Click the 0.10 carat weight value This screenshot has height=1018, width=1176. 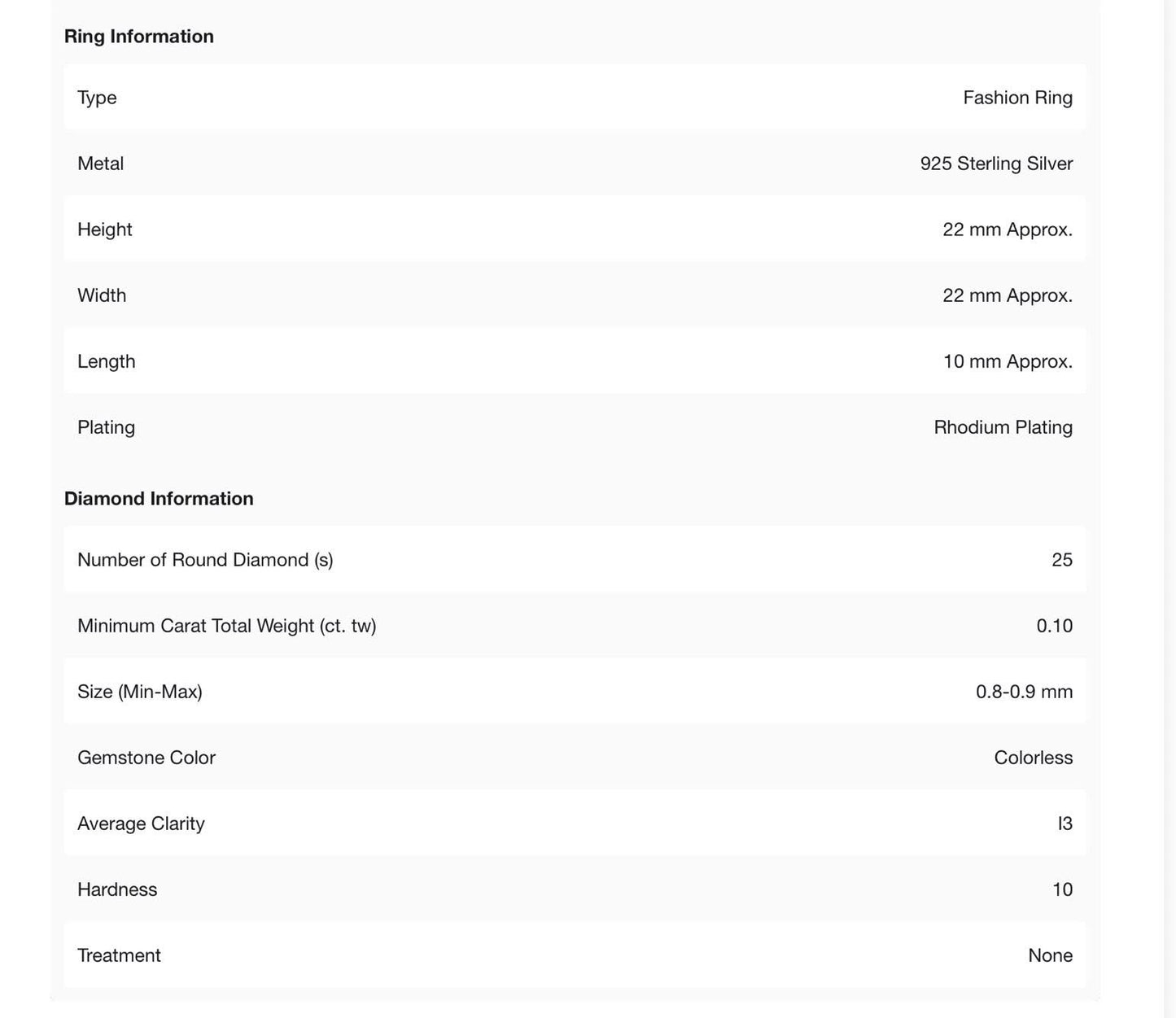pyautogui.click(x=1054, y=626)
